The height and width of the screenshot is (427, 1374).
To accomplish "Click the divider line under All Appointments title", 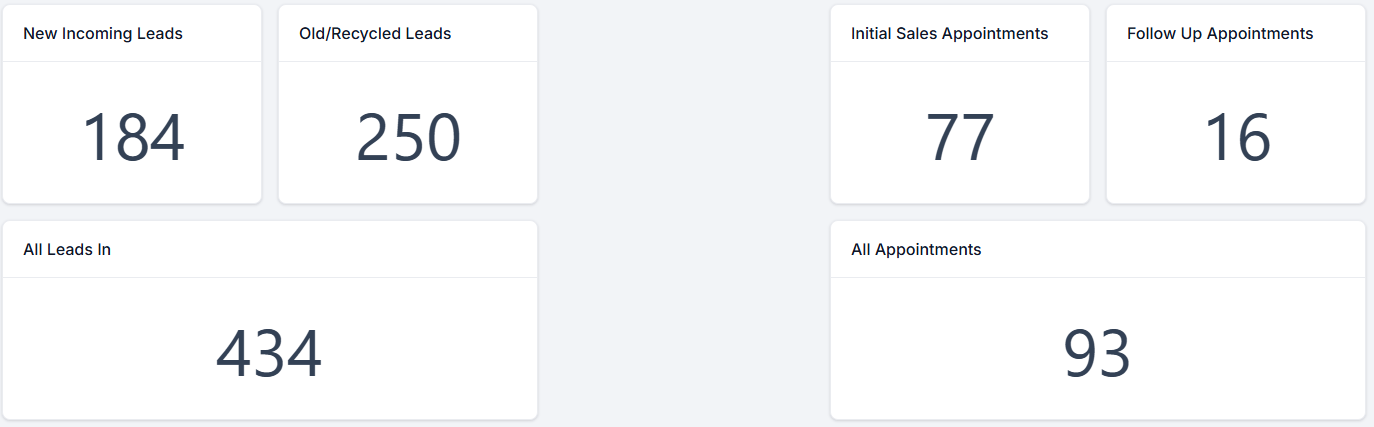I will point(1097,277).
